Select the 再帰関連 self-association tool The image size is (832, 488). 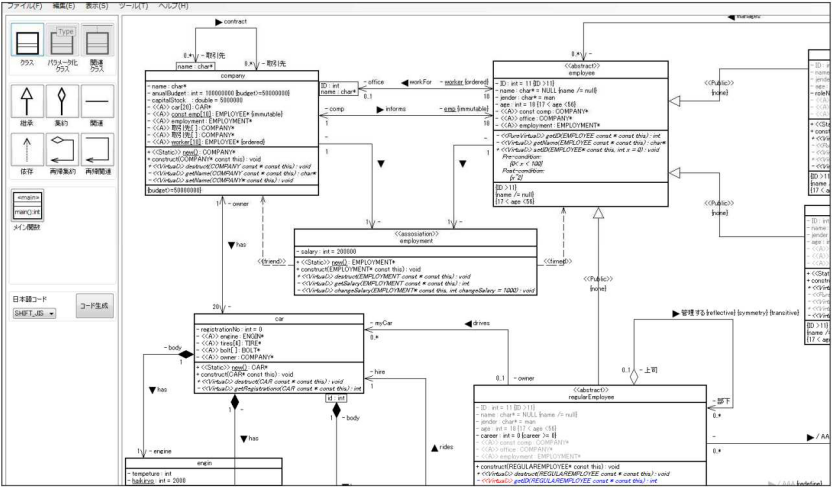pos(97,150)
